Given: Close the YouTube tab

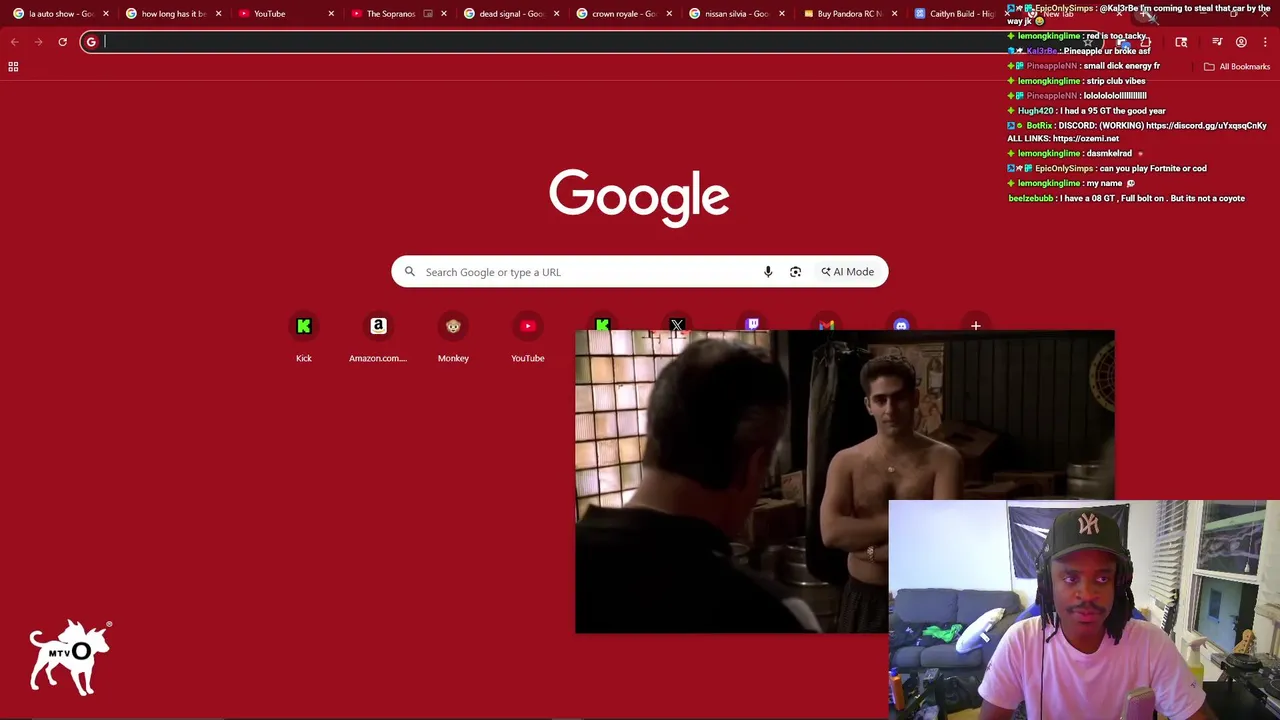Looking at the screenshot, I should pos(331,14).
